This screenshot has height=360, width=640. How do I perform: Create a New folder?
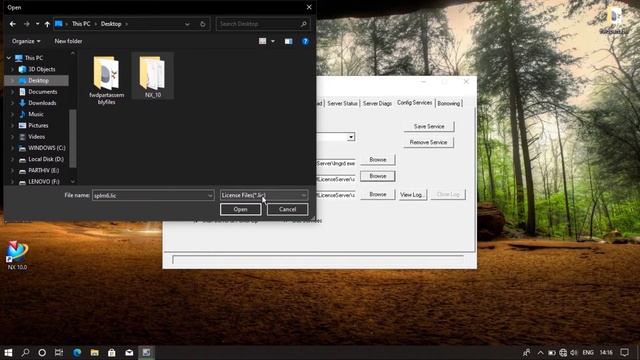point(68,41)
